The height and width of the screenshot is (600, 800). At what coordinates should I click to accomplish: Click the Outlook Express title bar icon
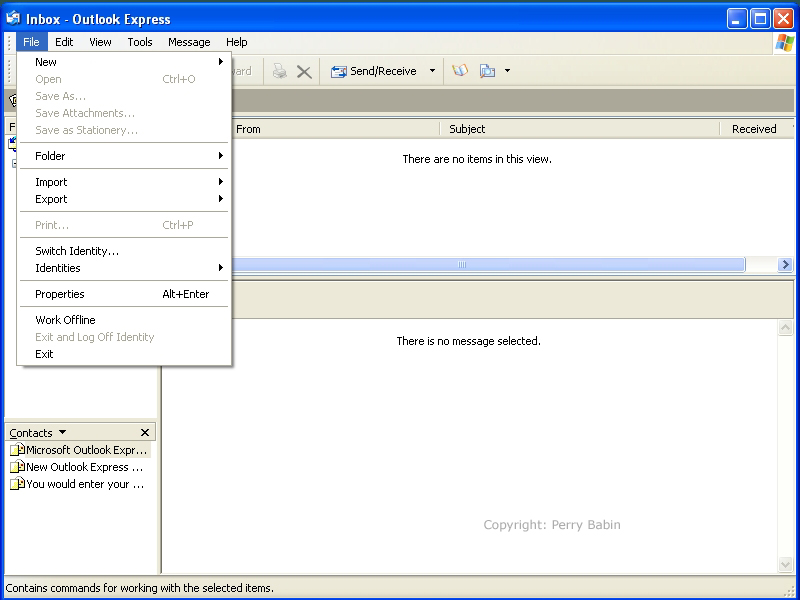click(13, 19)
